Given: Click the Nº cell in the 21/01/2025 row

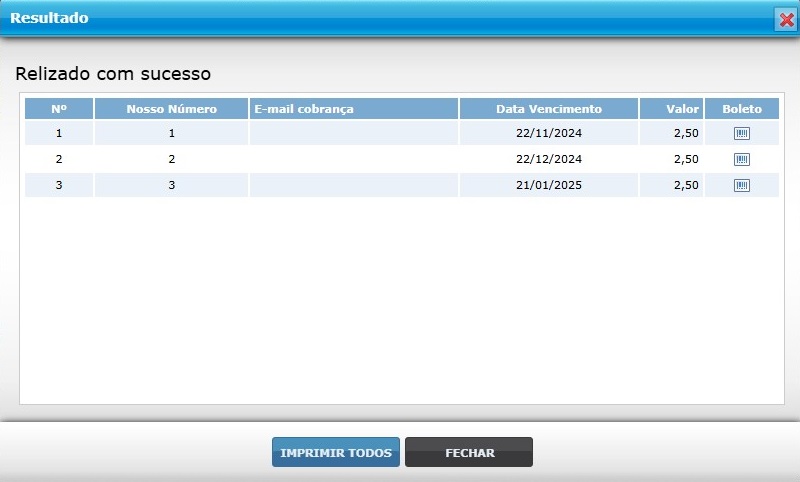Looking at the screenshot, I should 59,185.
